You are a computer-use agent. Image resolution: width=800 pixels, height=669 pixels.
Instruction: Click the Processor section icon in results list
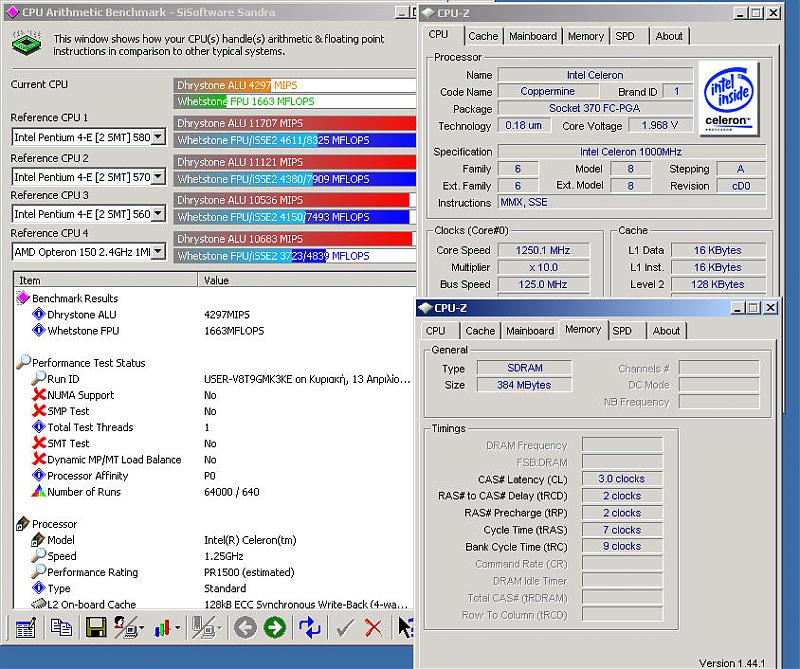point(23,524)
